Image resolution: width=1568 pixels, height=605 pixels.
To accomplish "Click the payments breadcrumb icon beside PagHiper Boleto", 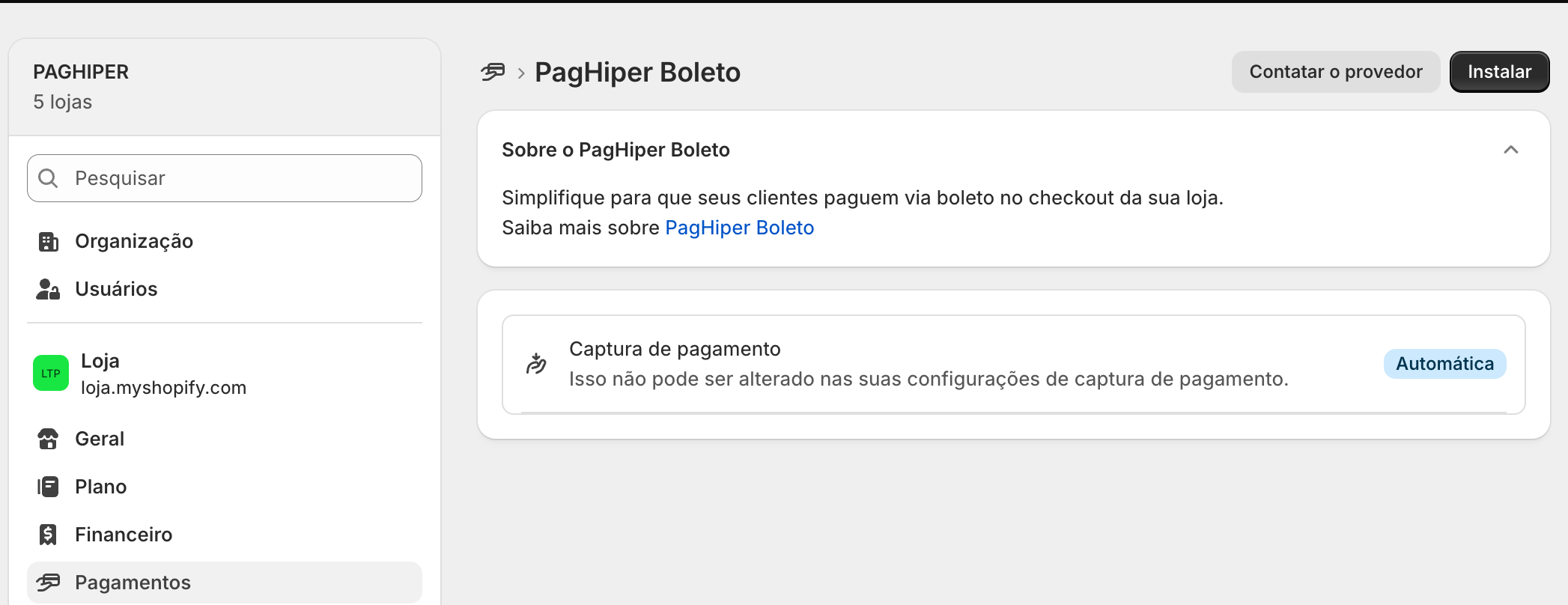I will [x=493, y=72].
